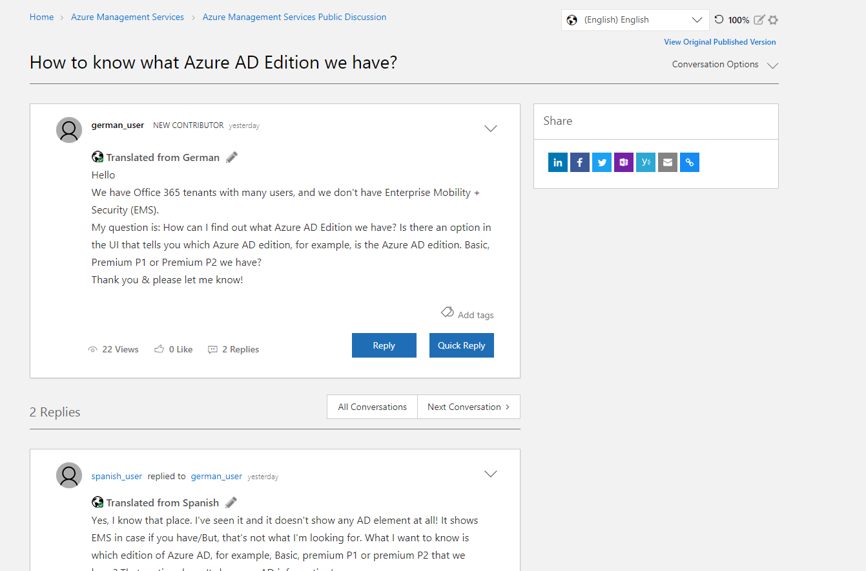Click the 2 Replies count under post
Image resolution: width=866 pixels, height=571 pixels.
240,350
